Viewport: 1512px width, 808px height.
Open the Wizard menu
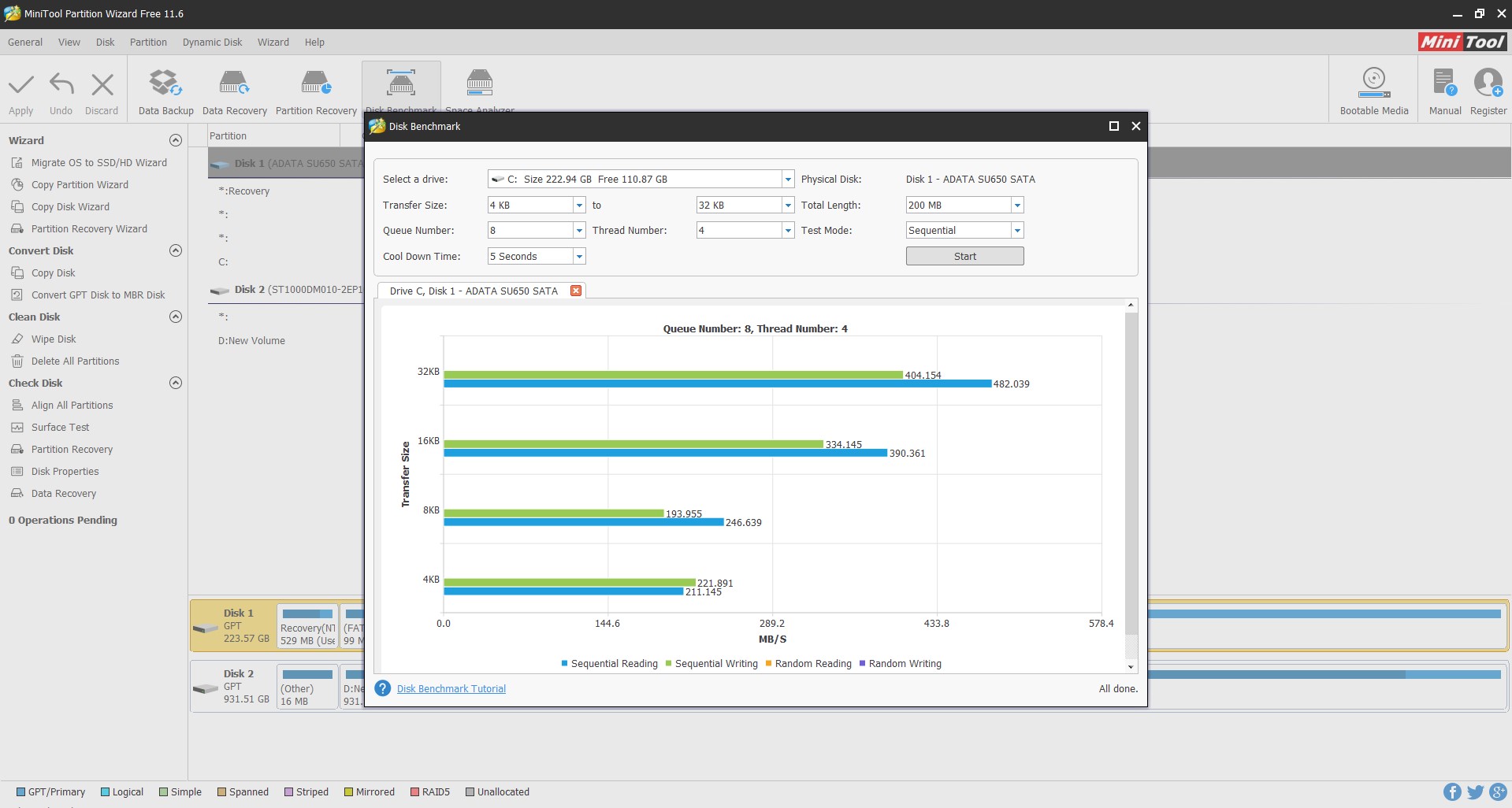tap(273, 42)
